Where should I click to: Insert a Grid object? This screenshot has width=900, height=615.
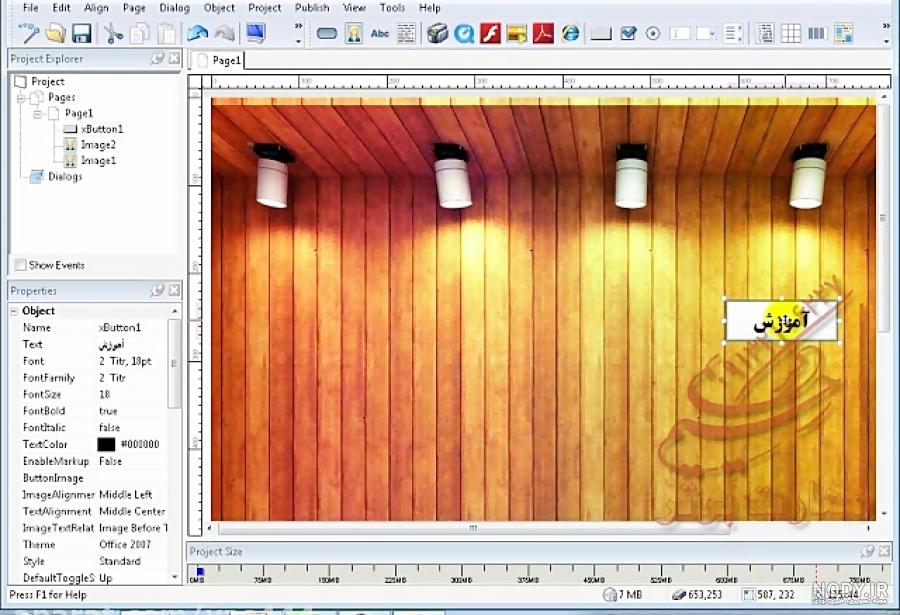(x=790, y=33)
